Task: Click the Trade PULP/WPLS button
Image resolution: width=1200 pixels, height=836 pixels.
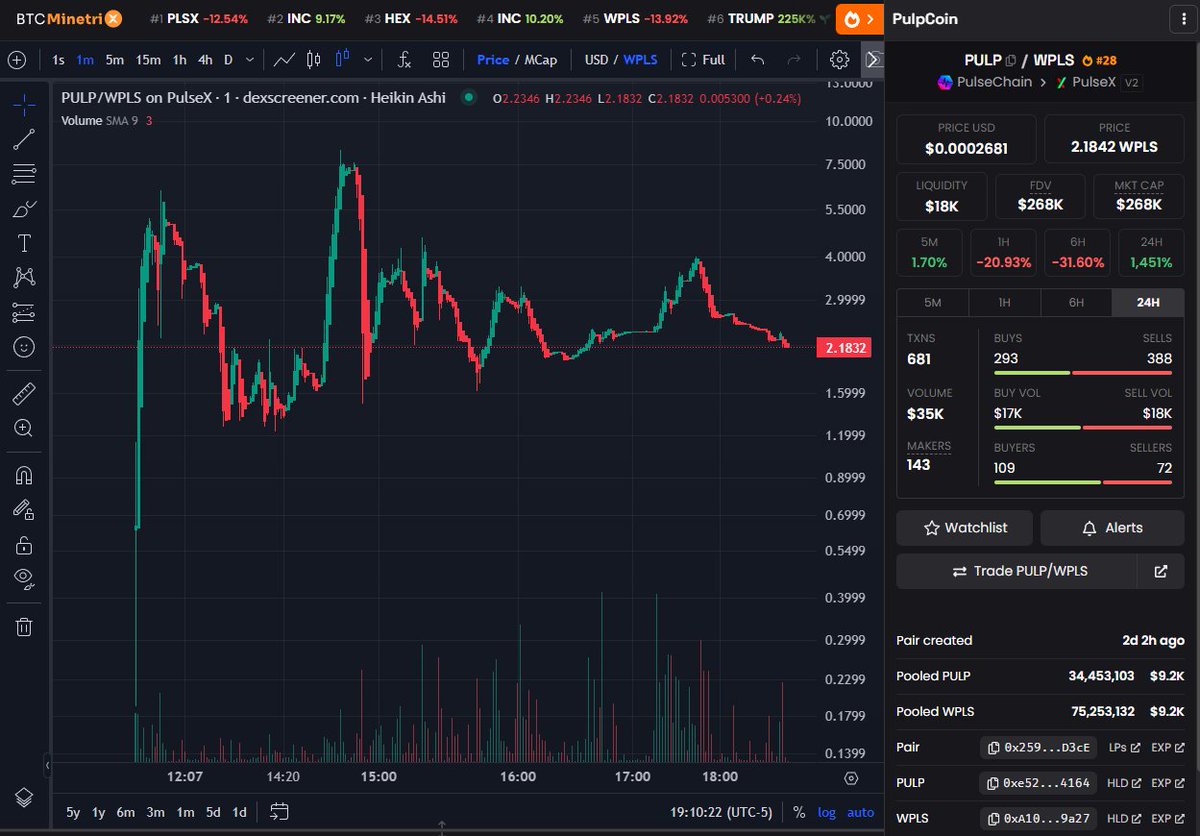Action: click(x=1017, y=571)
